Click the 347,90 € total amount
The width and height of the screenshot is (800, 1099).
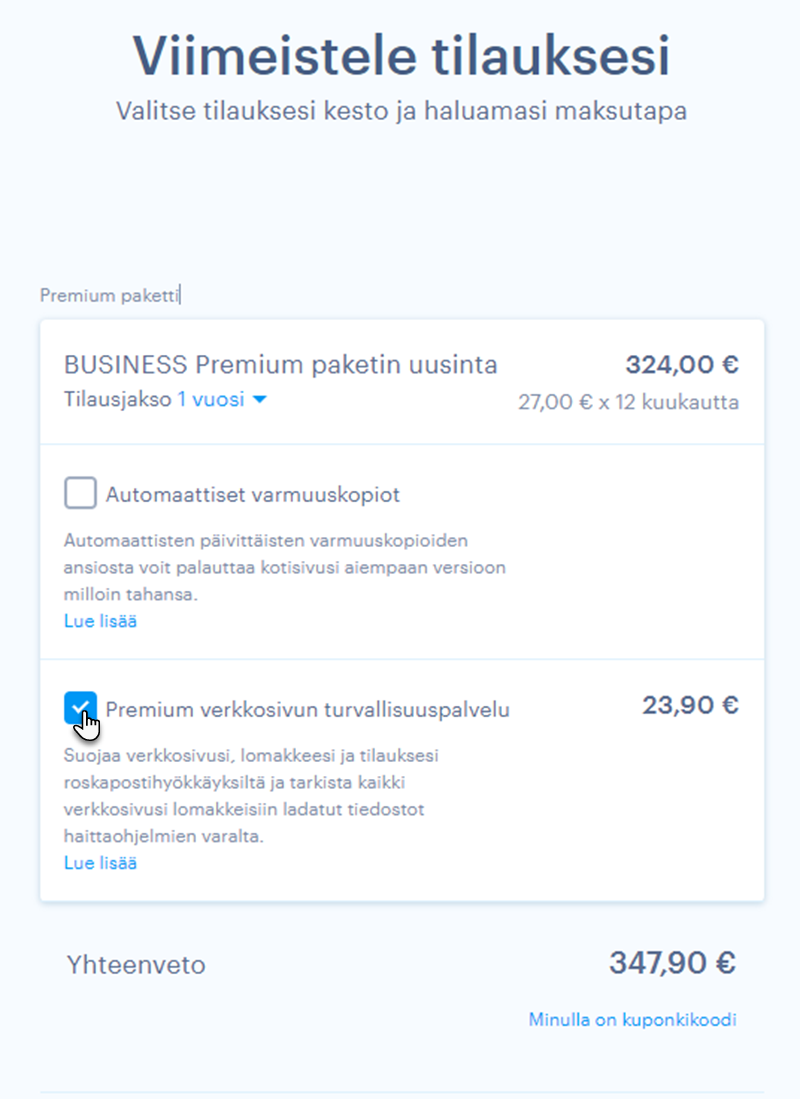coord(672,963)
